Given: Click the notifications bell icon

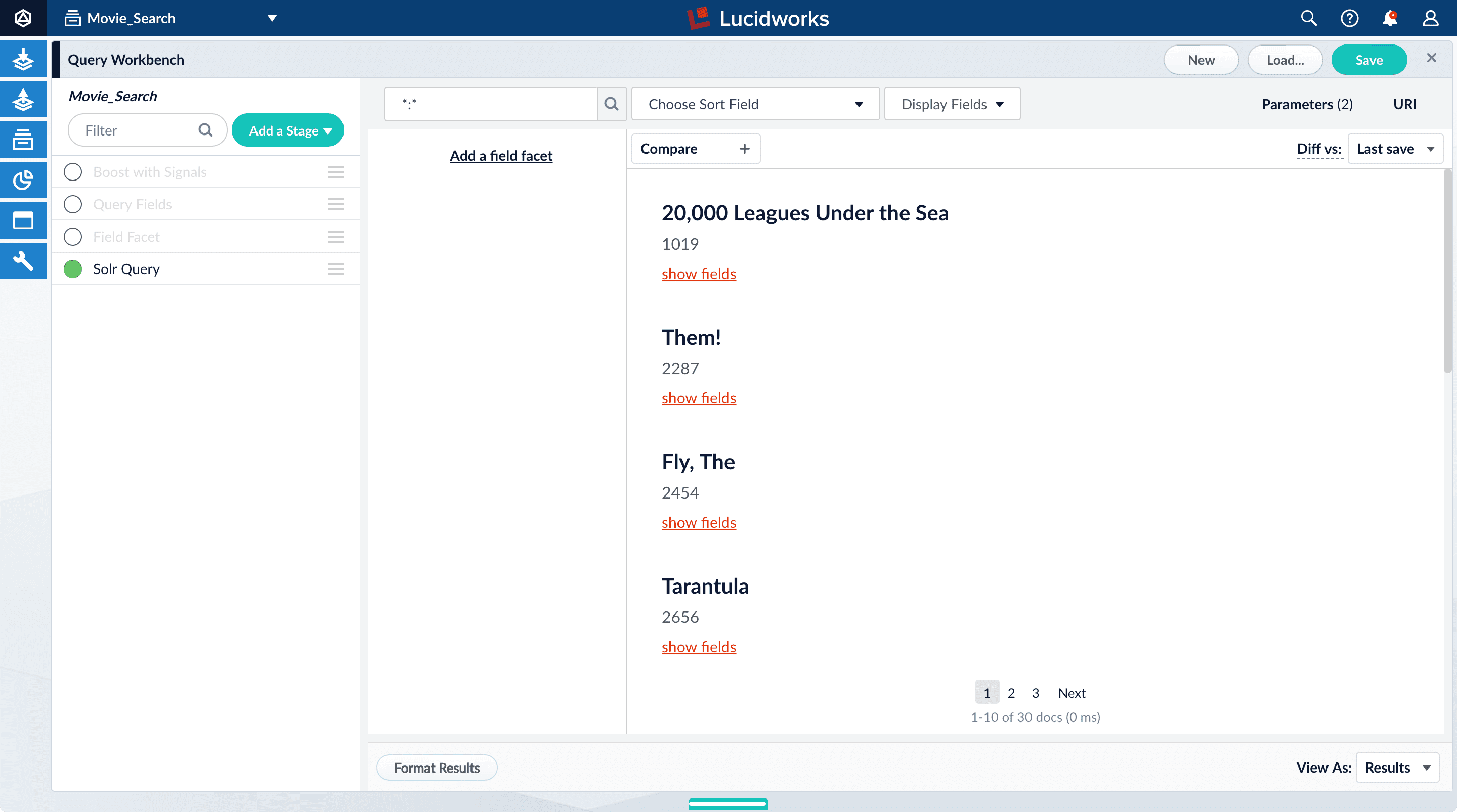Looking at the screenshot, I should coord(1390,18).
